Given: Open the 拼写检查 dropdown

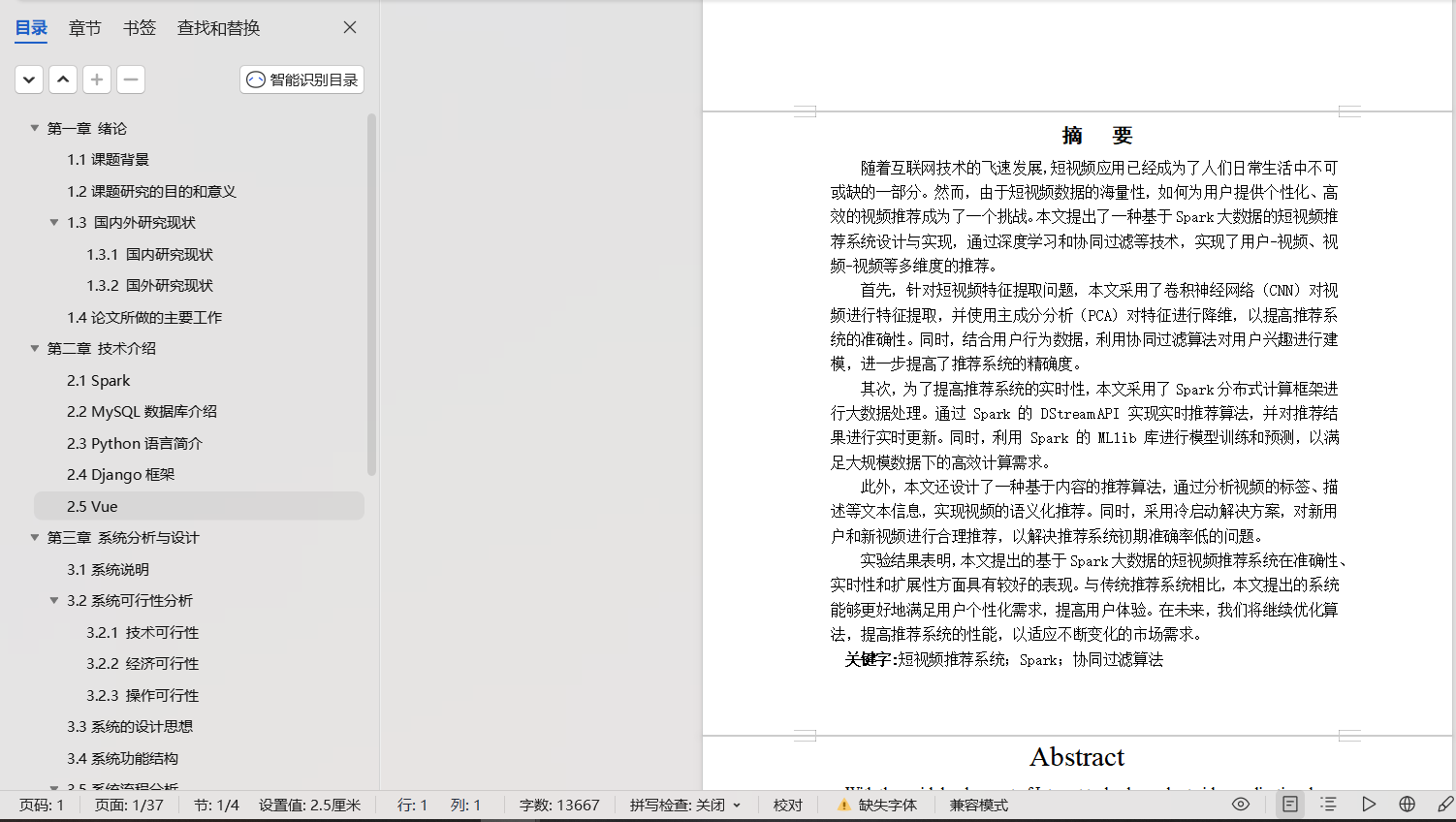Looking at the screenshot, I should [685, 805].
